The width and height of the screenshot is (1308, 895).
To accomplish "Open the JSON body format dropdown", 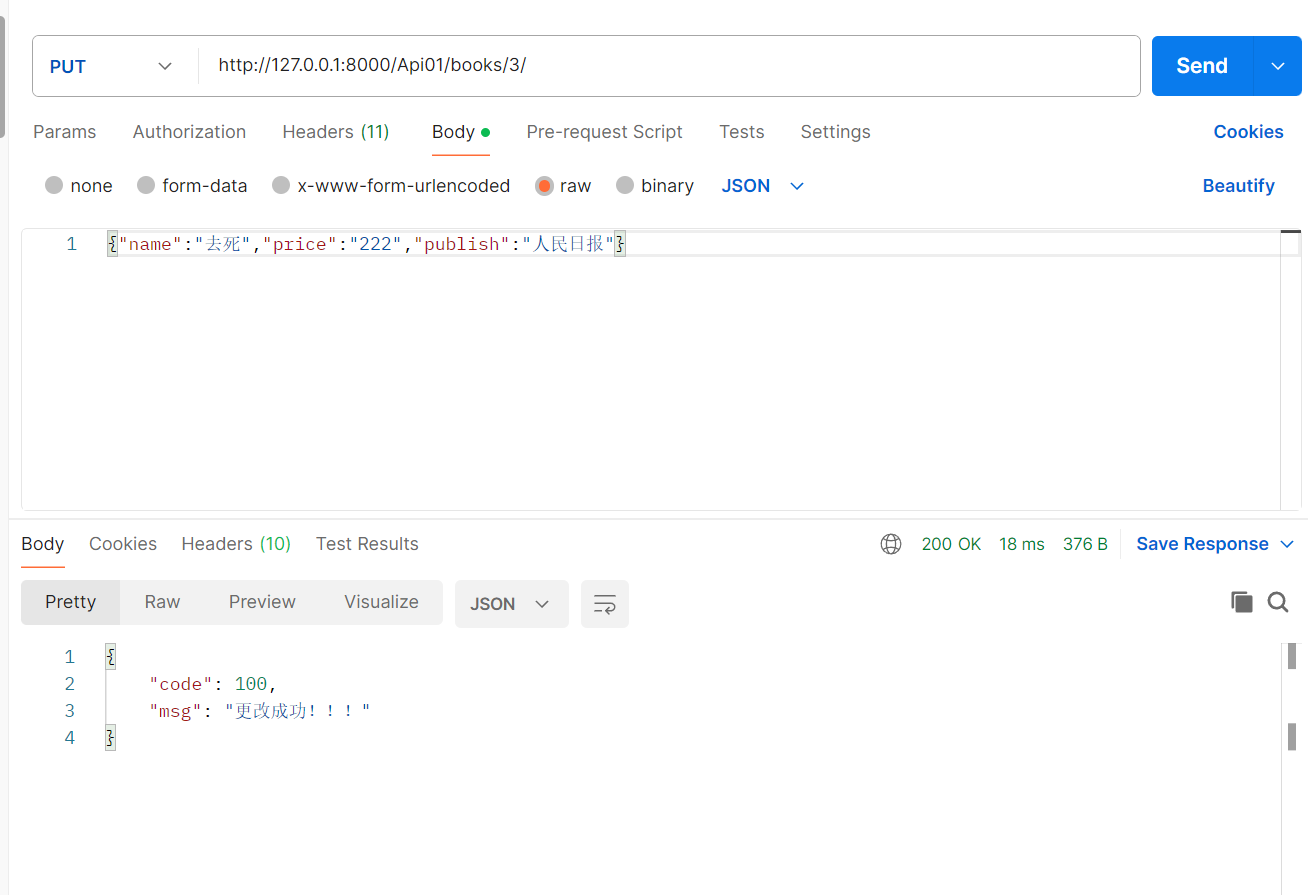I will [763, 186].
